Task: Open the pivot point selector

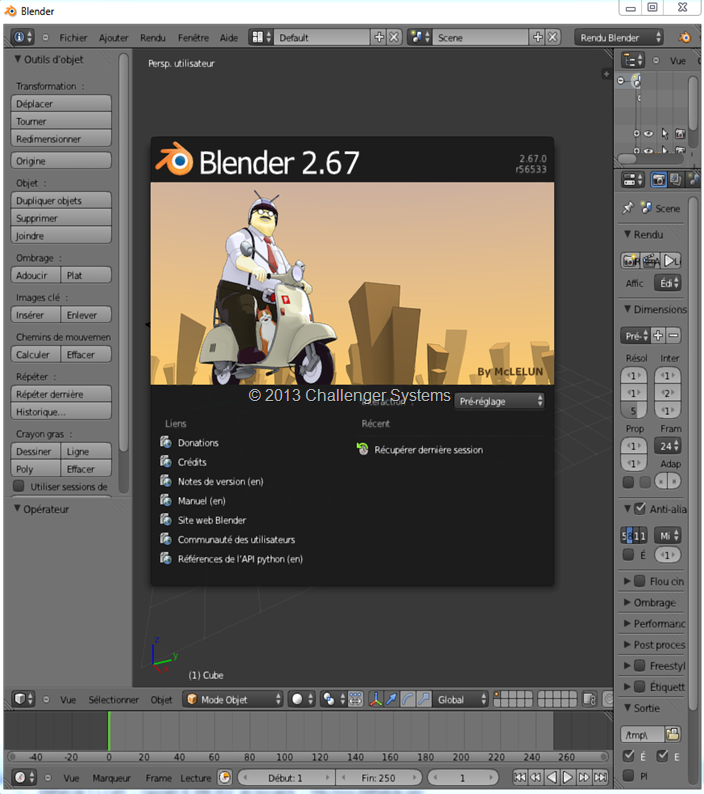Action: tap(334, 699)
